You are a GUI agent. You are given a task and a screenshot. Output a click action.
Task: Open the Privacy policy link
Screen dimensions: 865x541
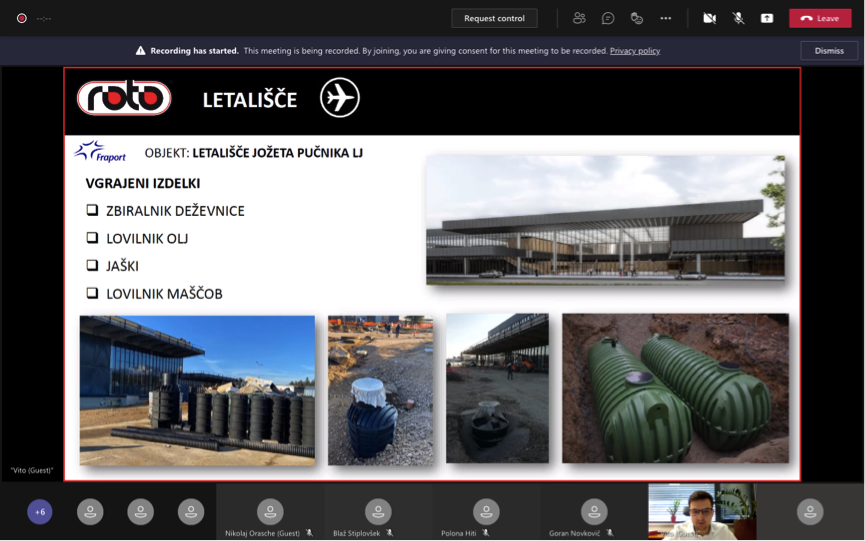(635, 51)
